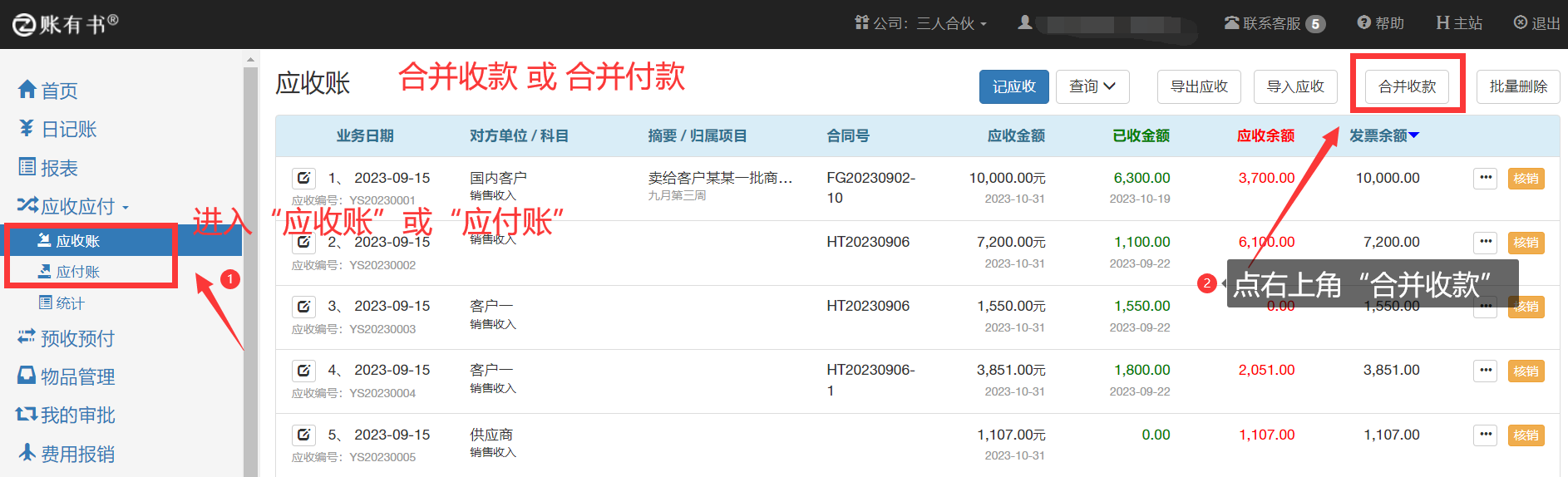Open more options menu on row 5
The height and width of the screenshot is (477, 1568).
tap(1485, 435)
